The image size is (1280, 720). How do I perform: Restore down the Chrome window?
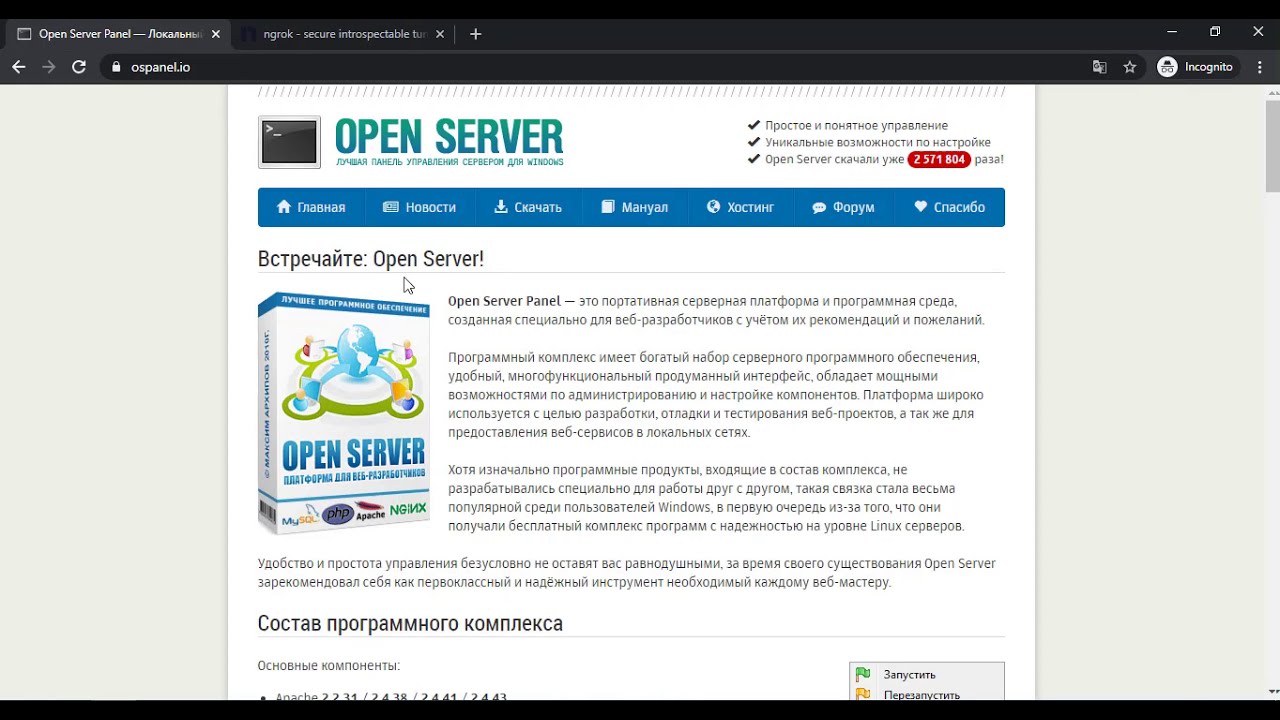pos(1215,32)
